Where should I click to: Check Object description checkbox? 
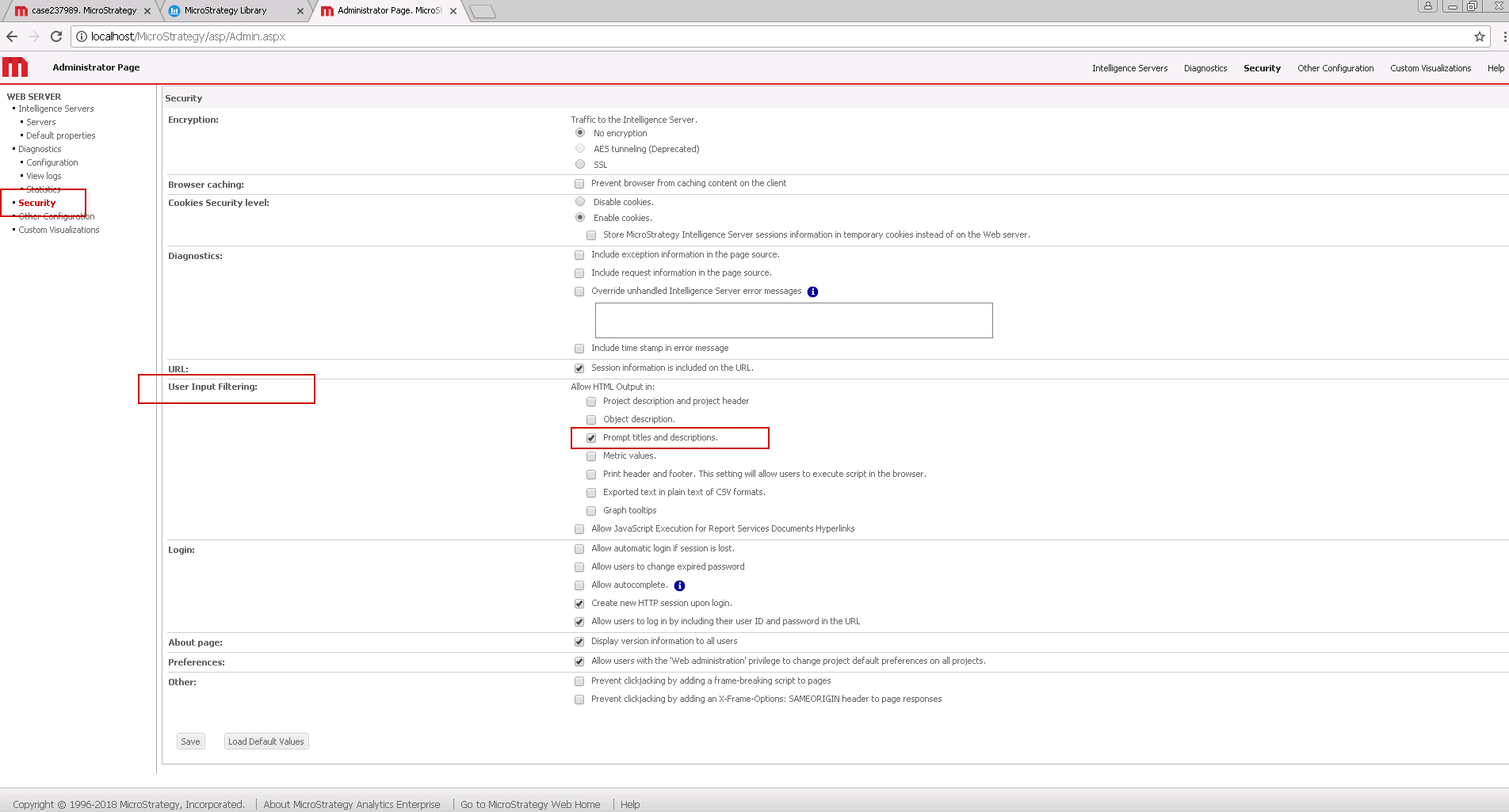[x=591, y=420]
